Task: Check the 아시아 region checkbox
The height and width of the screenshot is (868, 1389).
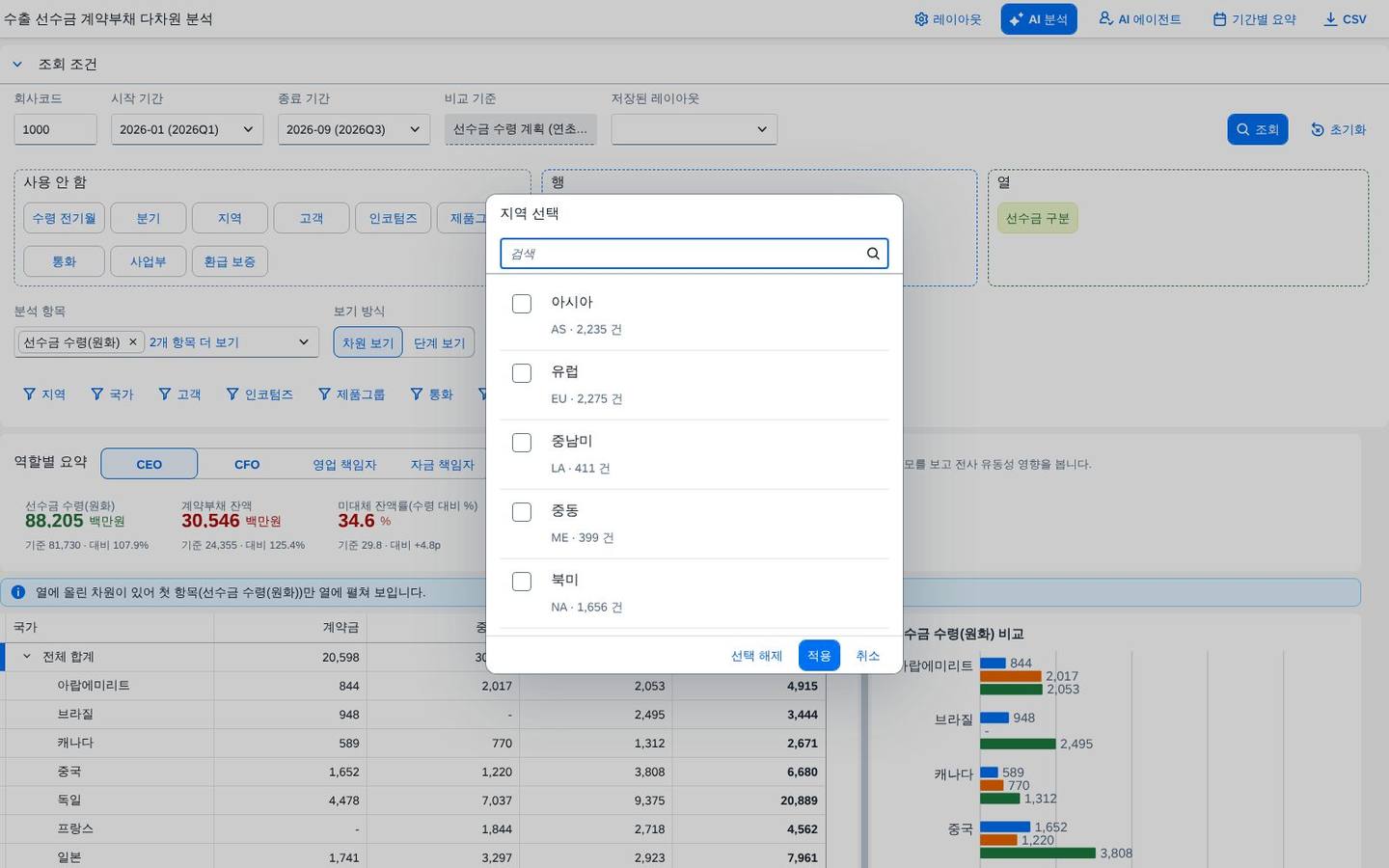Action: point(522,304)
